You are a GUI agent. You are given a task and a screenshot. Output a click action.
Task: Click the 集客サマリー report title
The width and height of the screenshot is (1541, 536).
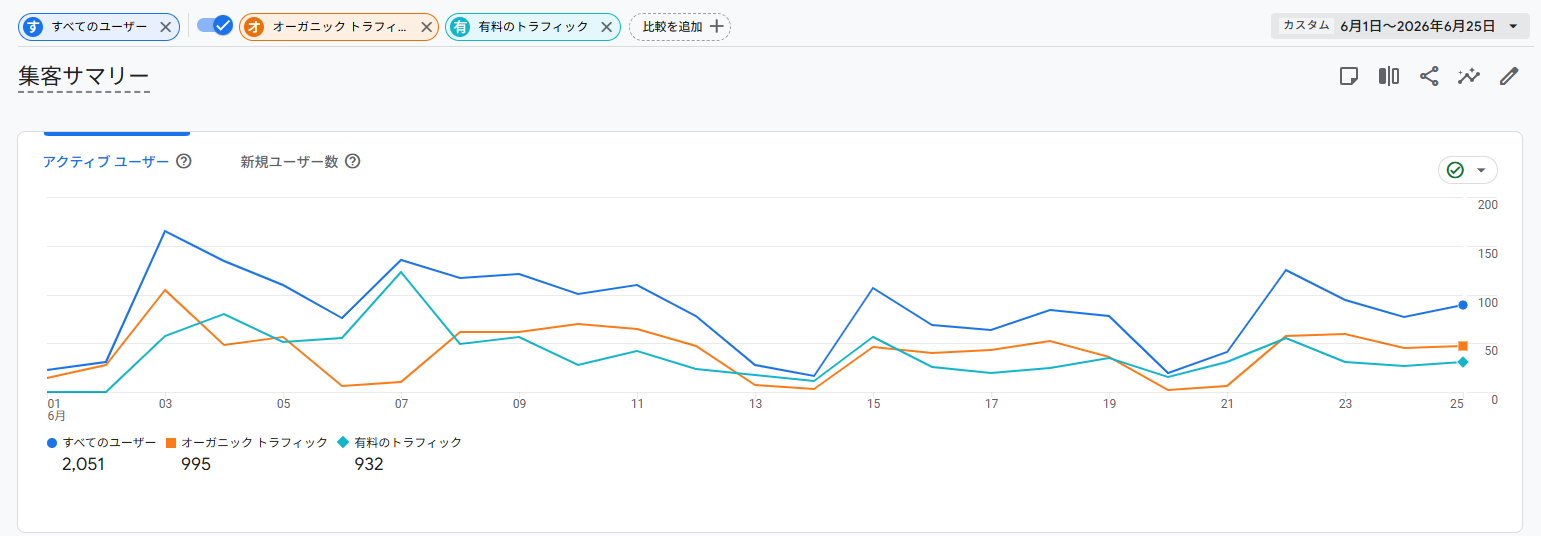[83, 76]
